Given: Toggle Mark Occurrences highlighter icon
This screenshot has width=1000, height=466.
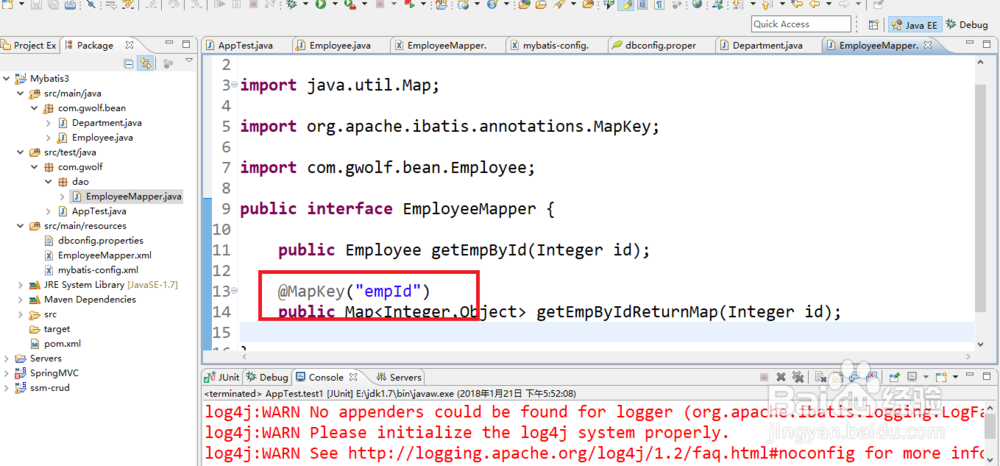Looking at the screenshot, I should tap(626, 4).
